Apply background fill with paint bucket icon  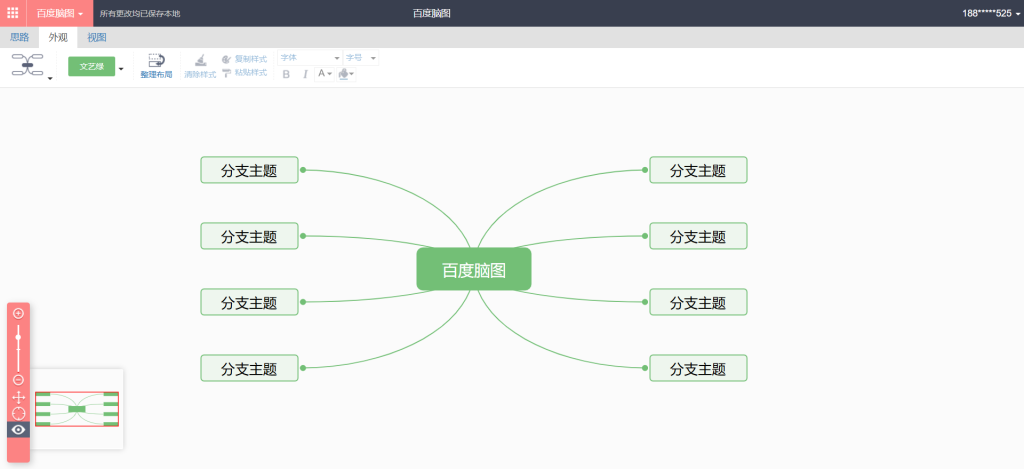tap(343, 74)
